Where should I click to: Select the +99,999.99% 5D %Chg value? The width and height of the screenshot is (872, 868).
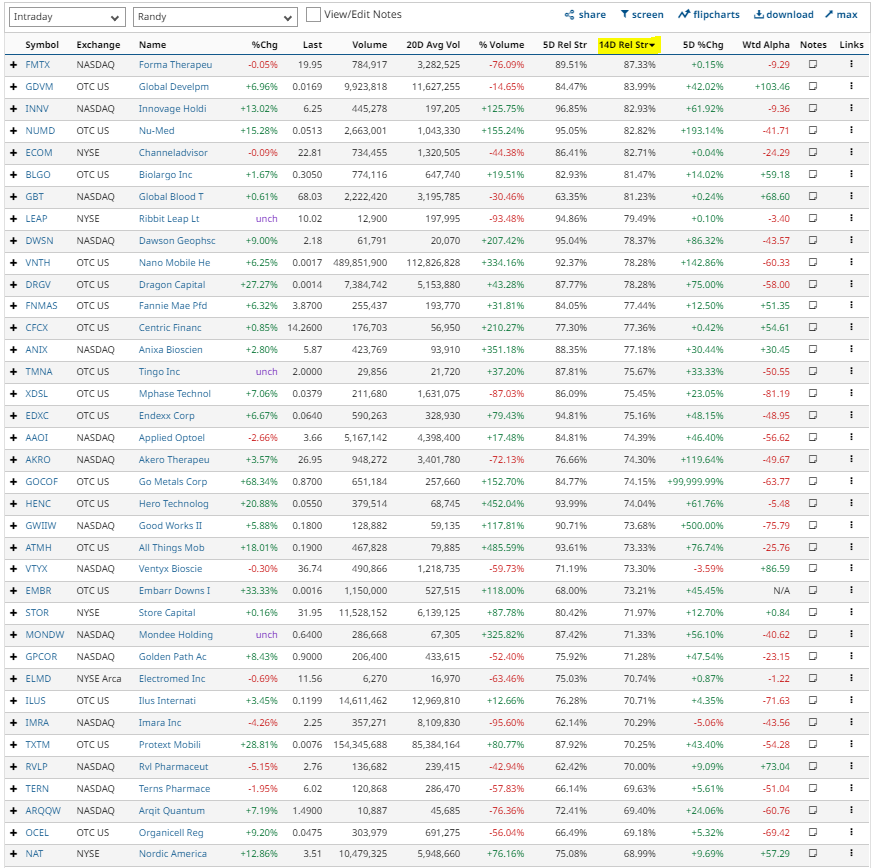coord(695,482)
